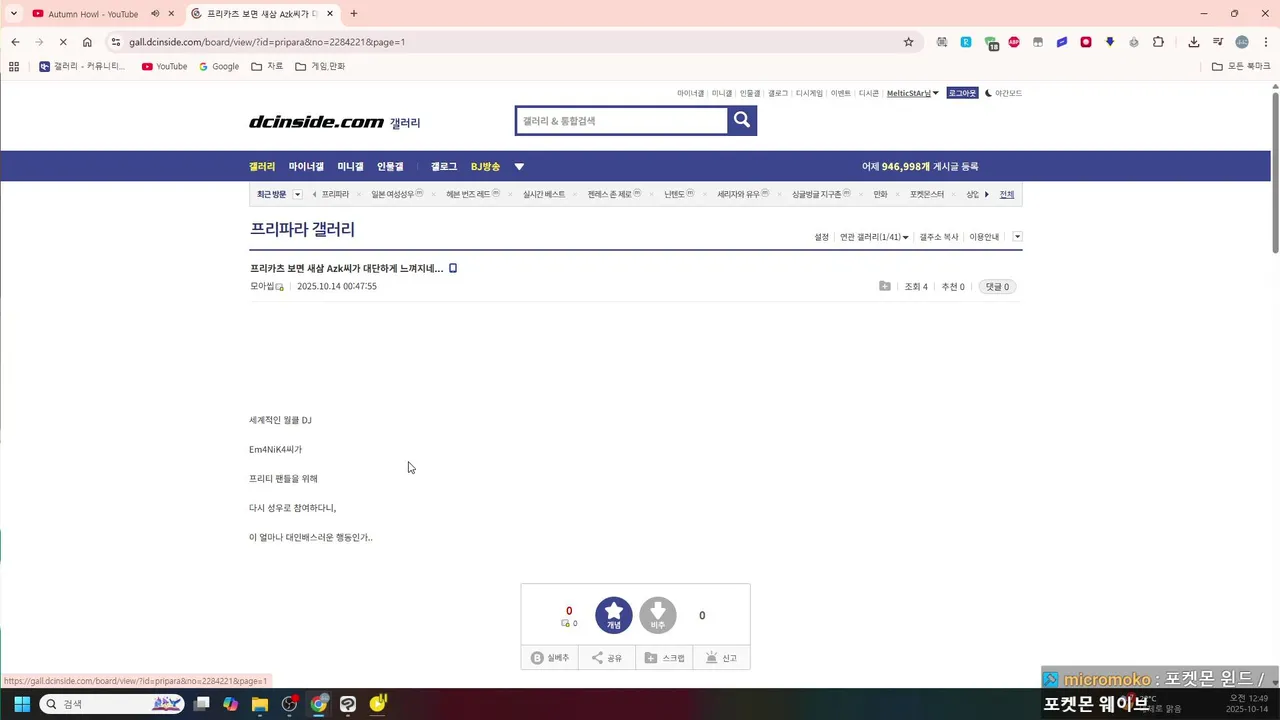
Task: Open the ABP ad blocker extension
Action: pos(1014,42)
